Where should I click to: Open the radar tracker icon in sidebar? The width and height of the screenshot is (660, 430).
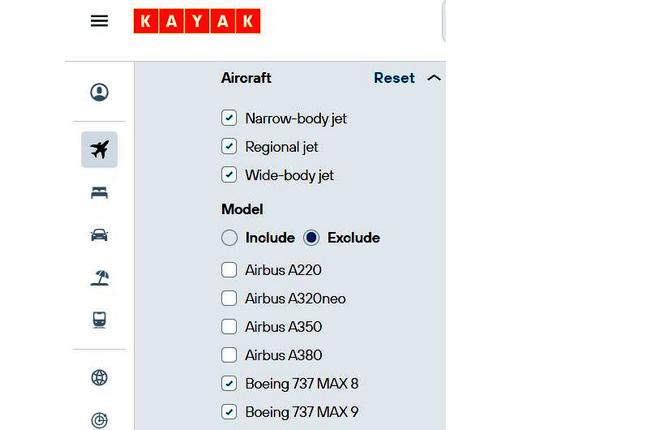pos(99,420)
